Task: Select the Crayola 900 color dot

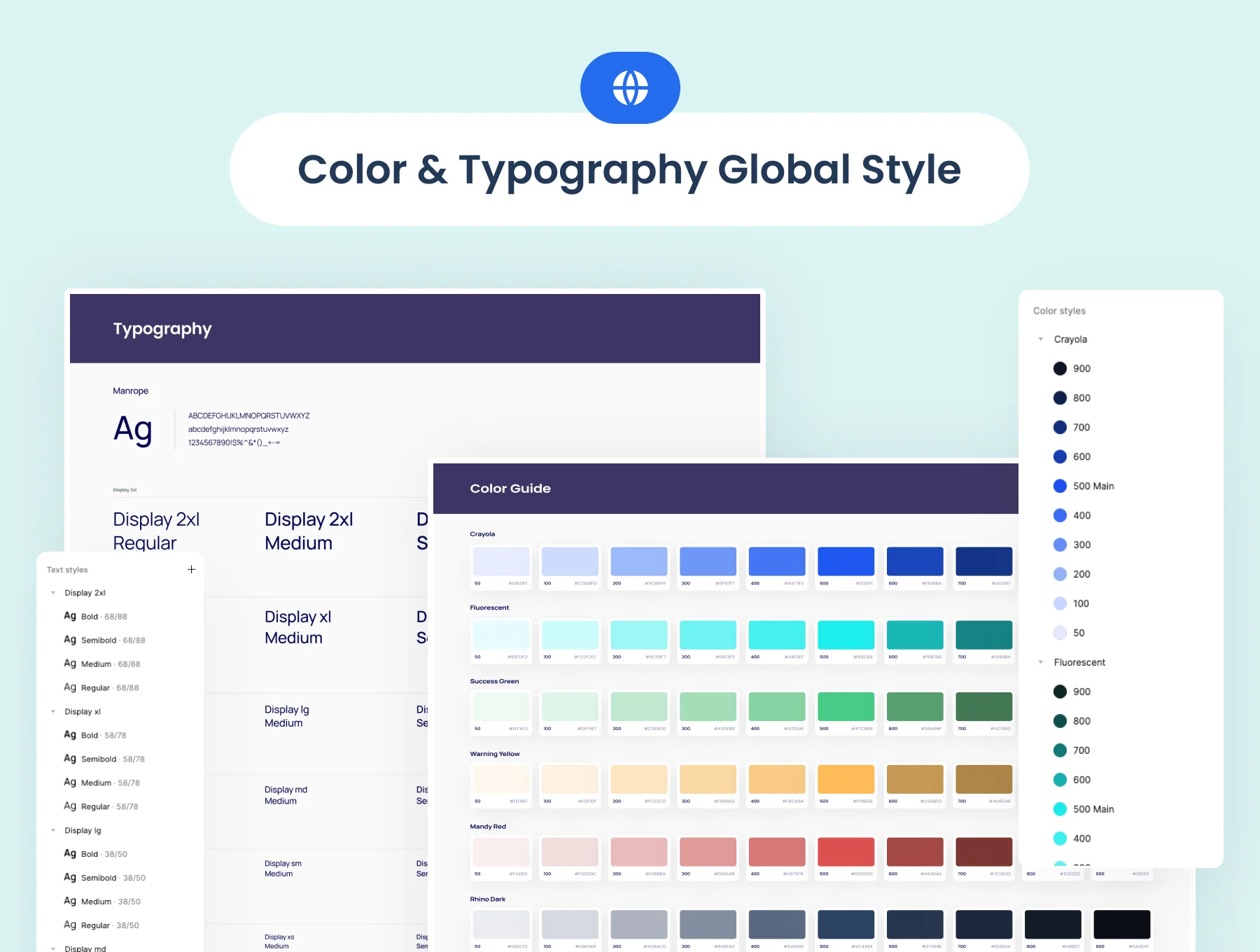Action: tap(1060, 369)
